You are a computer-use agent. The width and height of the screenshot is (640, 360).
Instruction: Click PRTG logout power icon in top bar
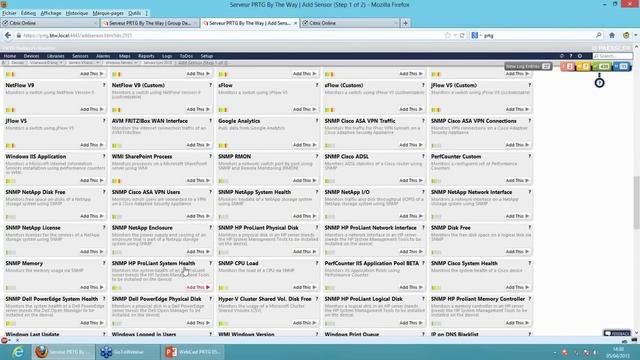[x=580, y=56]
